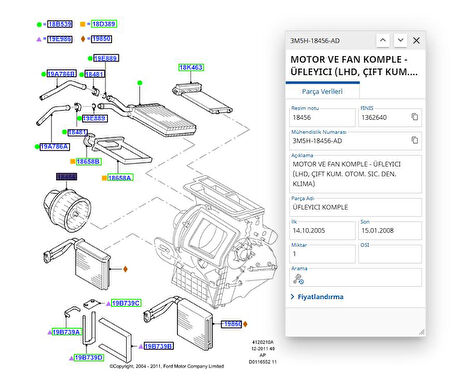Select evaporator callout 19860

[232, 324]
